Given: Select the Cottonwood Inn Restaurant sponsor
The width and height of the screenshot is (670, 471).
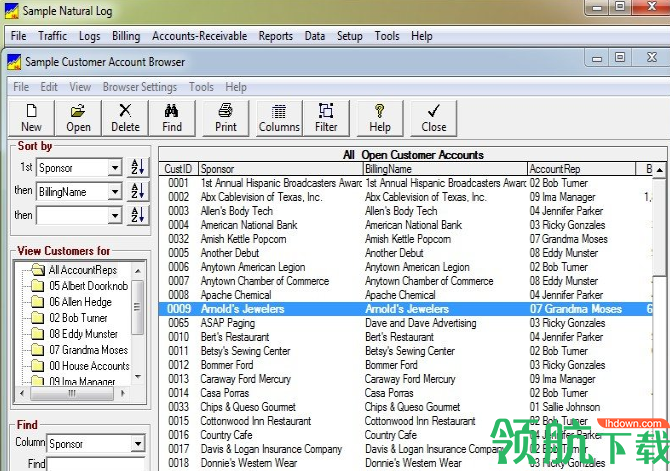Looking at the screenshot, I should tap(256, 421).
